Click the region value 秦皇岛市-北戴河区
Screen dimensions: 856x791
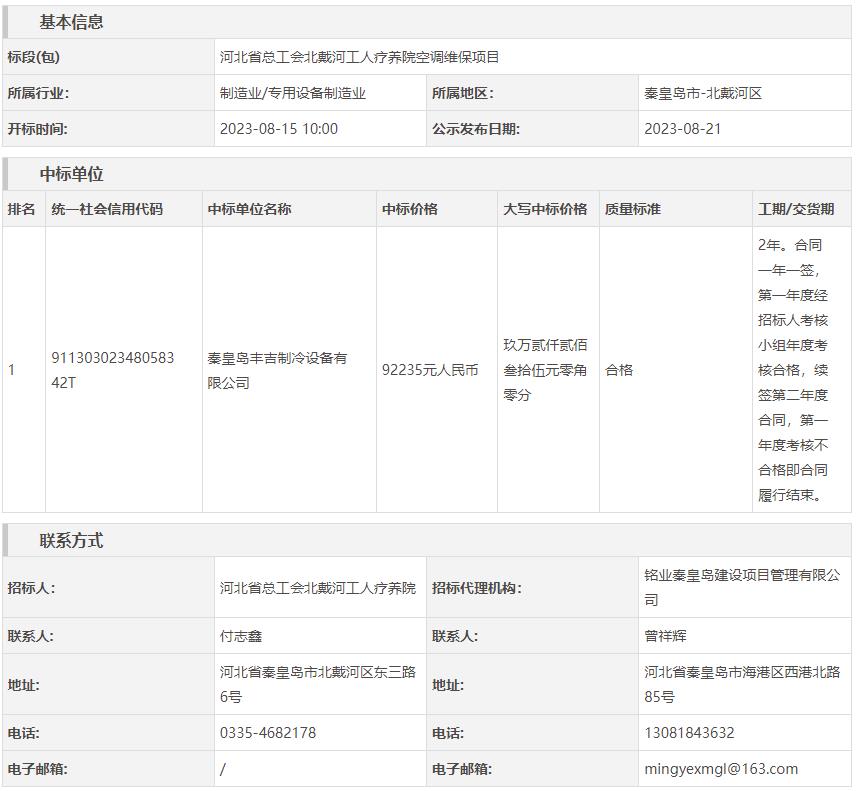[703, 93]
